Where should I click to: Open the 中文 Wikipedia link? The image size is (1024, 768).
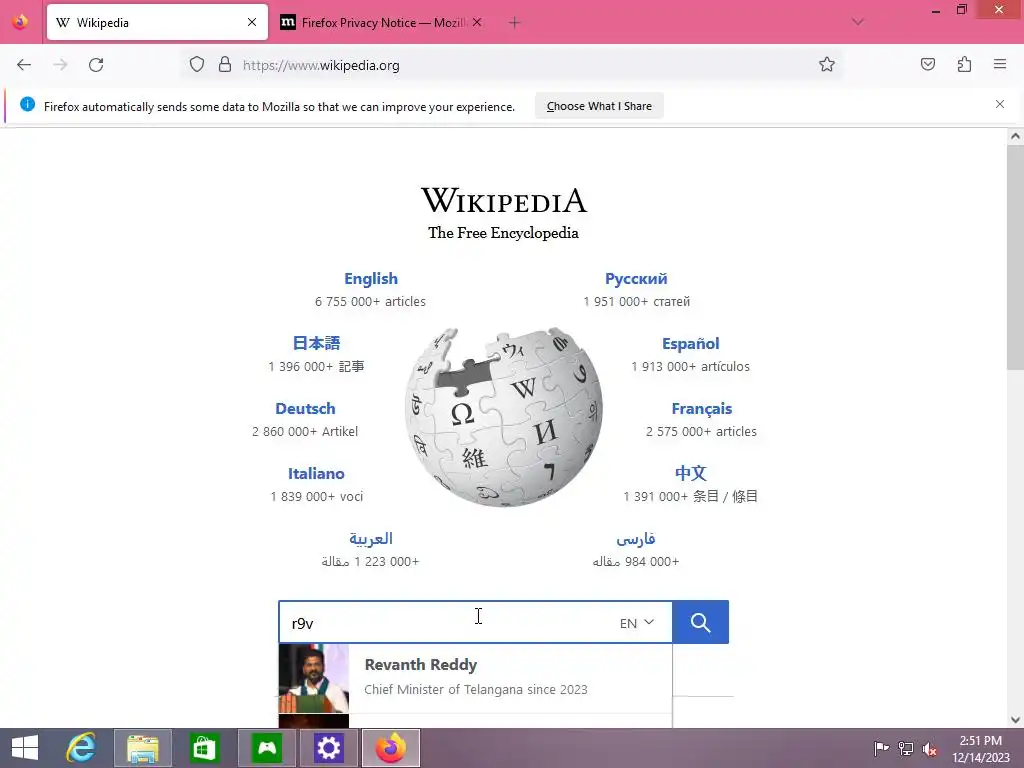click(690, 473)
